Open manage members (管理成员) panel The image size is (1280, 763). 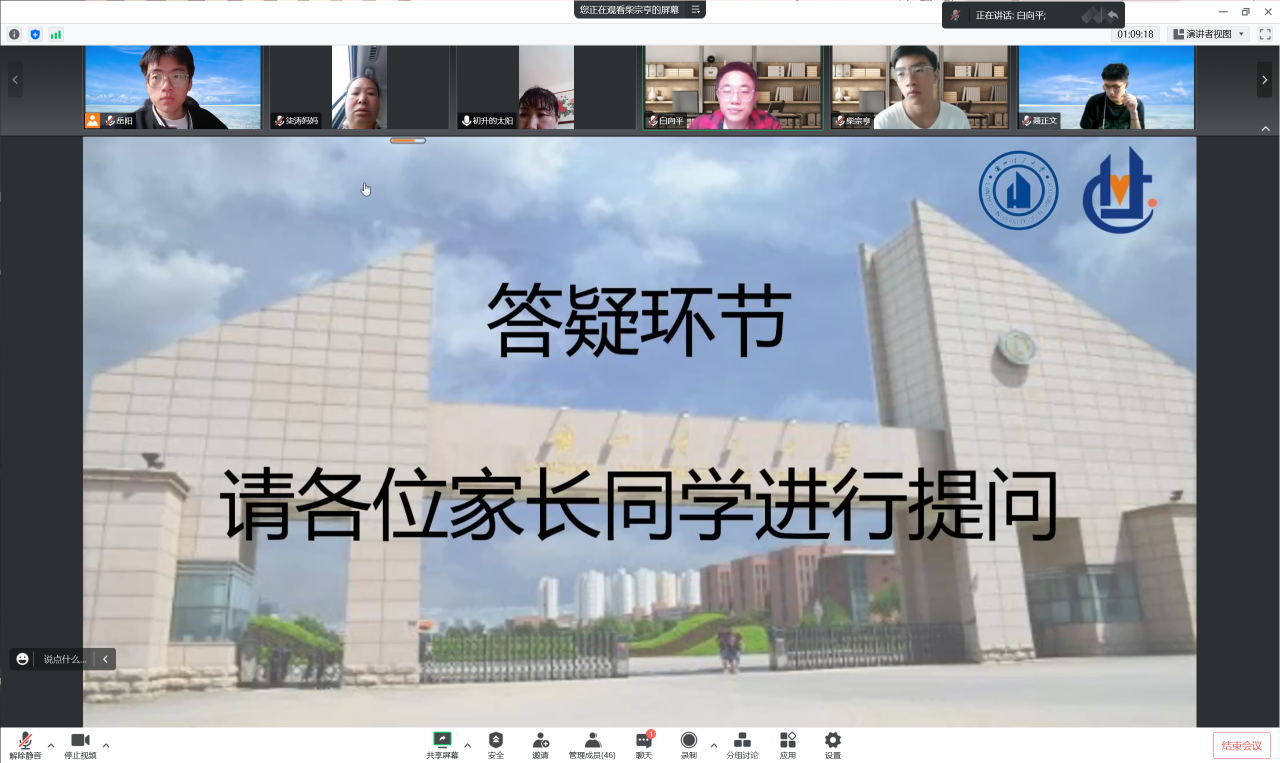click(x=592, y=744)
